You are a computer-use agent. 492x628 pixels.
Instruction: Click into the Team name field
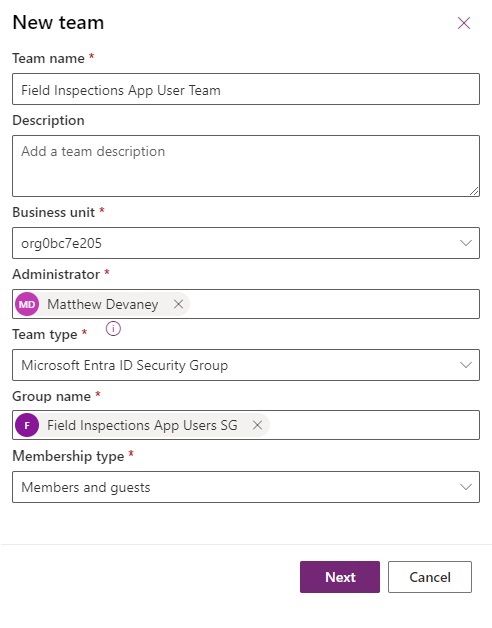coord(246,89)
